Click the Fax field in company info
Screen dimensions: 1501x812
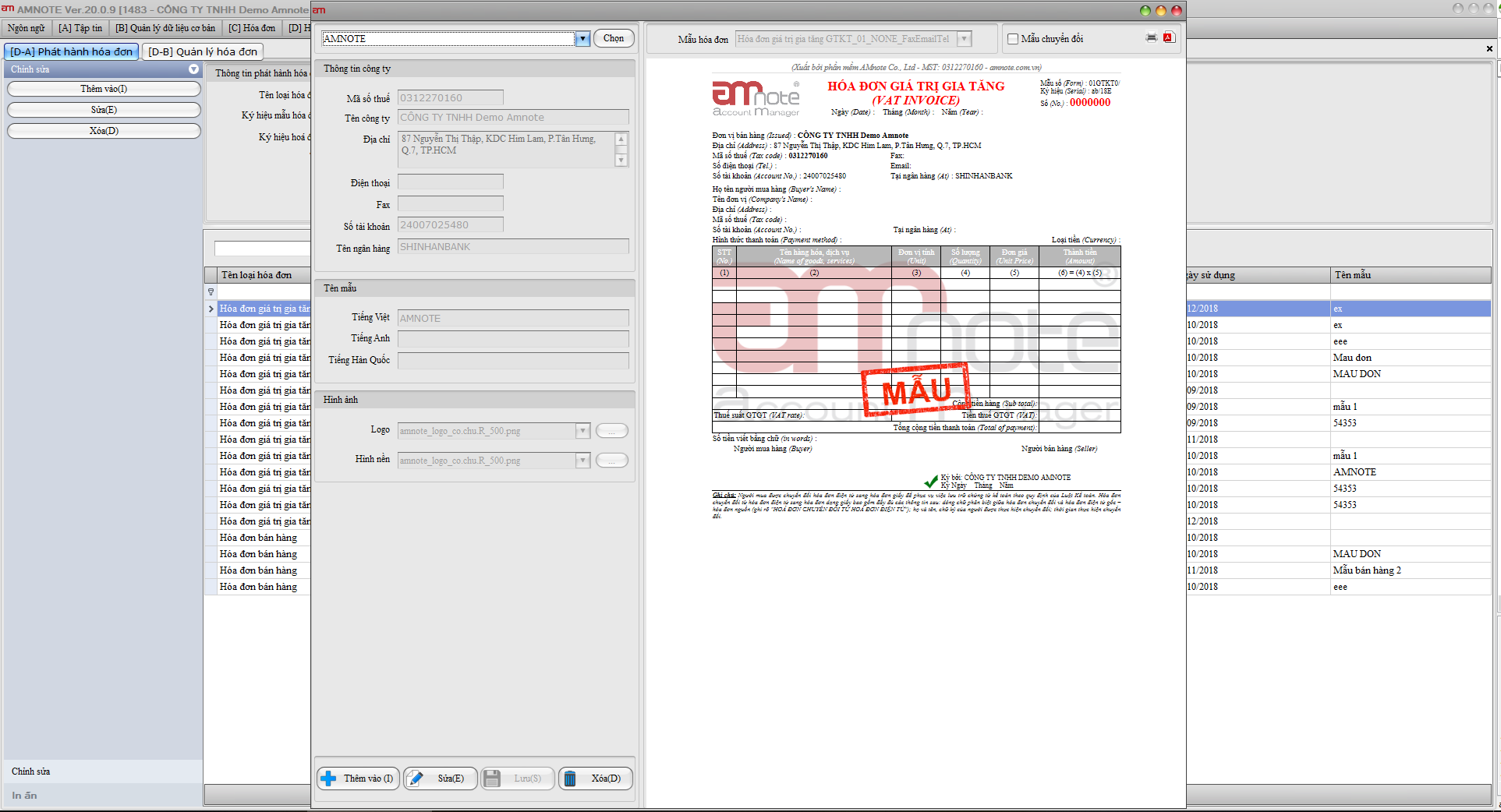coord(451,203)
